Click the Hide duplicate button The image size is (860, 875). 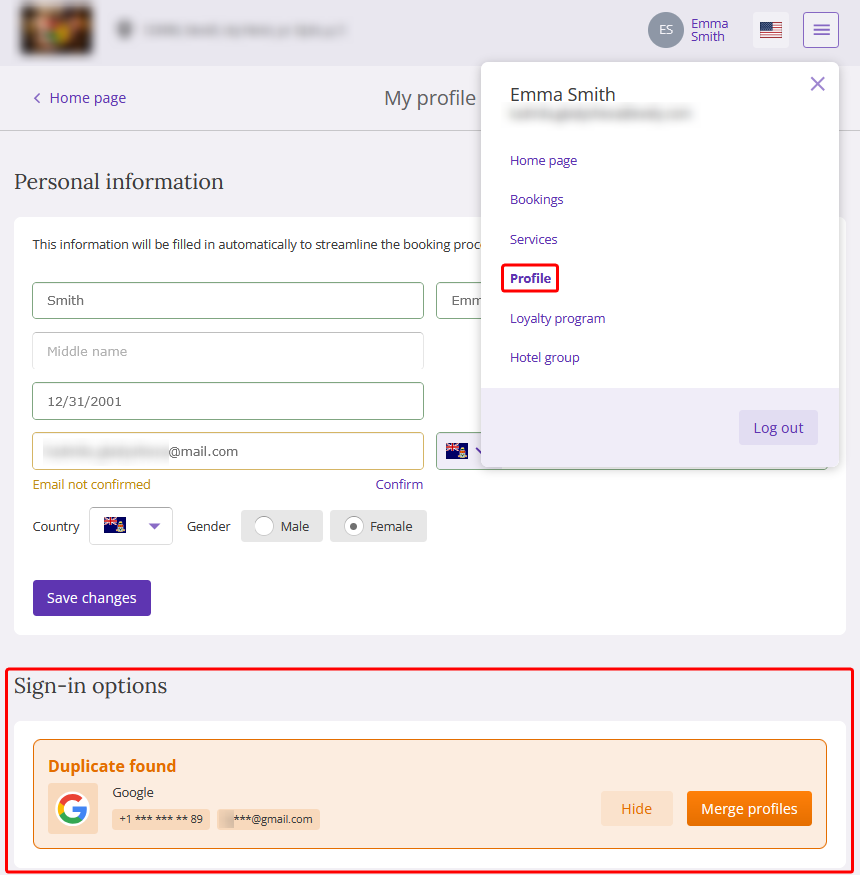click(636, 808)
